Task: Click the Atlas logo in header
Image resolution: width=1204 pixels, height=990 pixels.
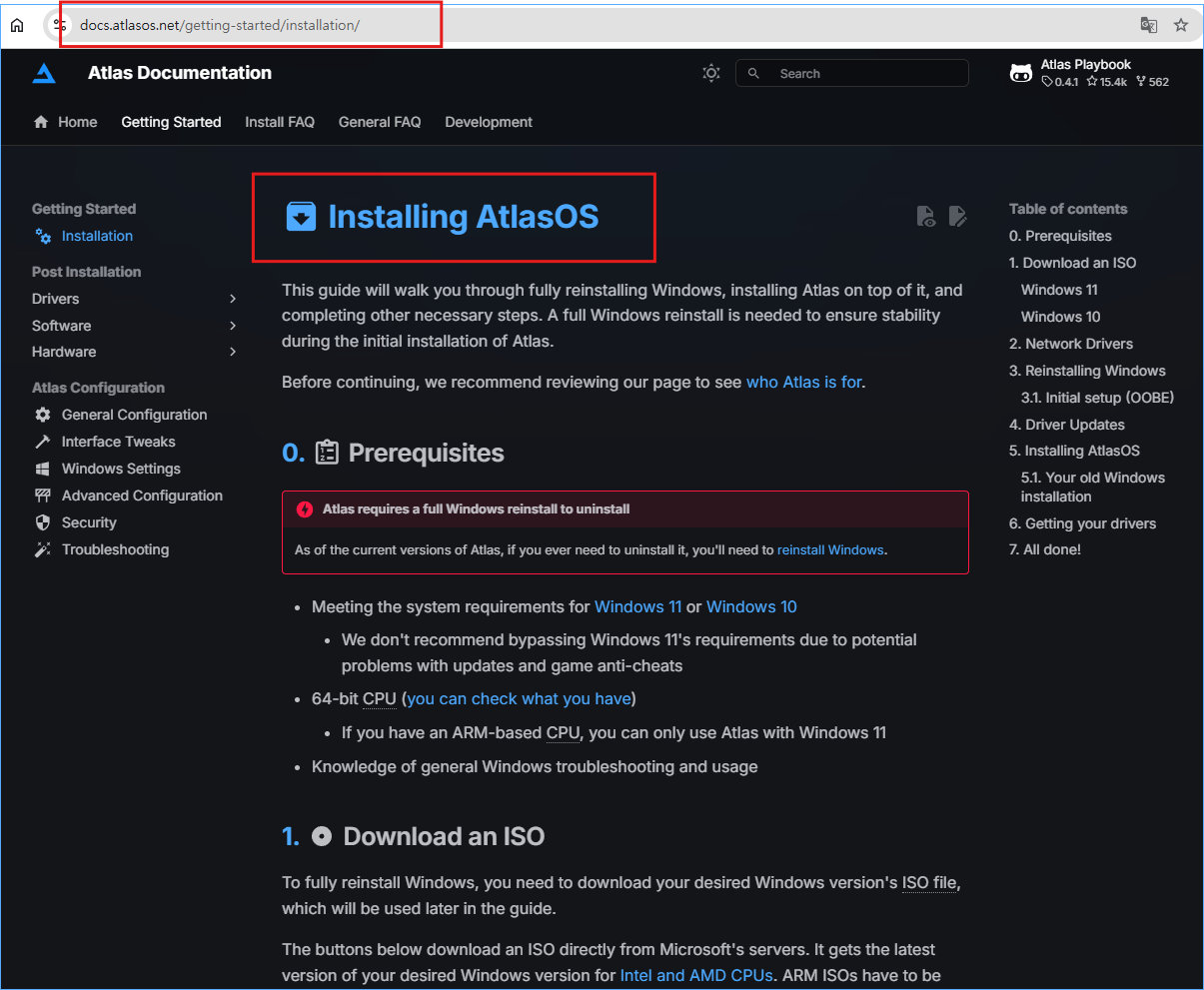Action: [44, 73]
